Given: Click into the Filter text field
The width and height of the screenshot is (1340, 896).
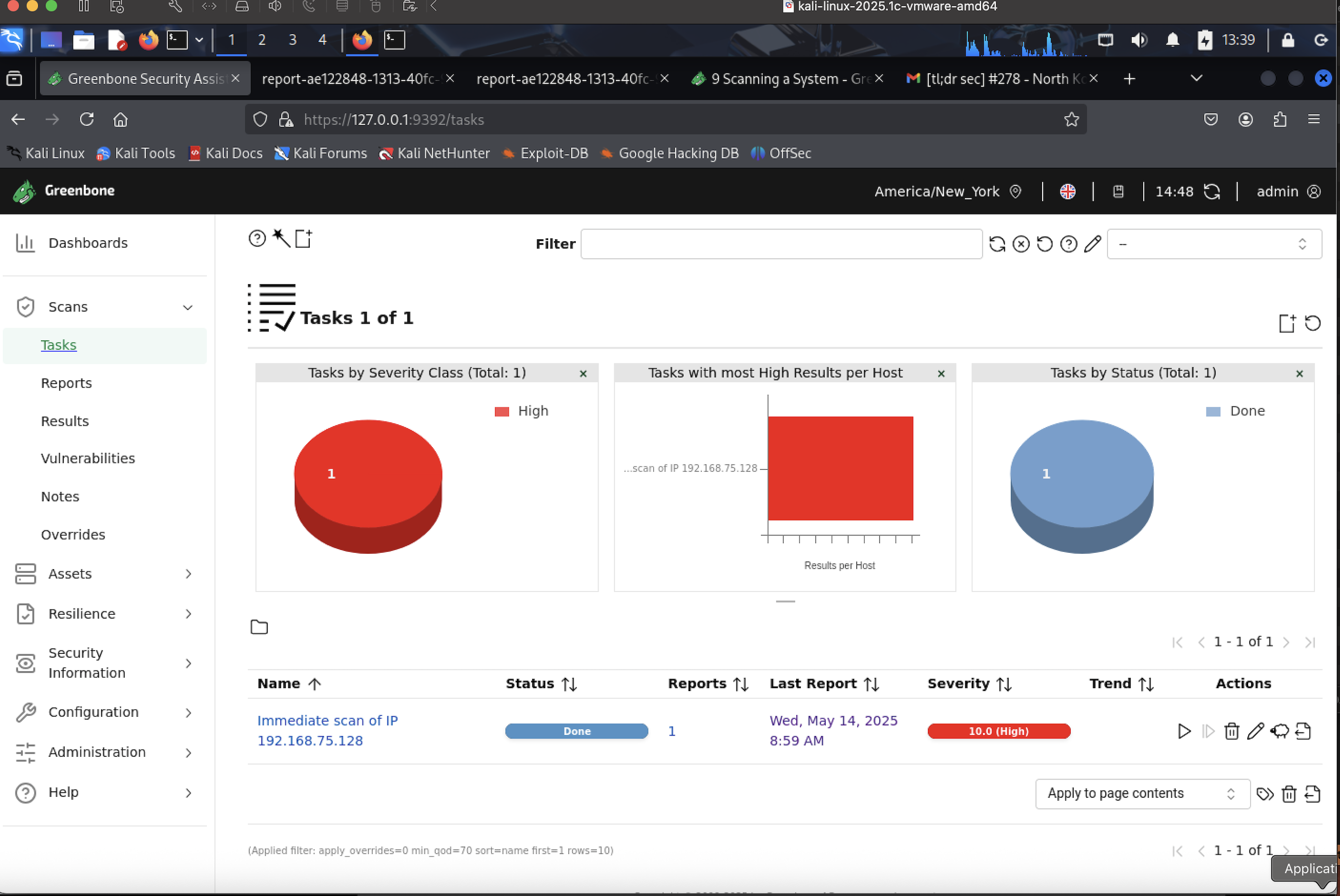Looking at the screenshot, I should pyautogui.click(x=781, y=244).
